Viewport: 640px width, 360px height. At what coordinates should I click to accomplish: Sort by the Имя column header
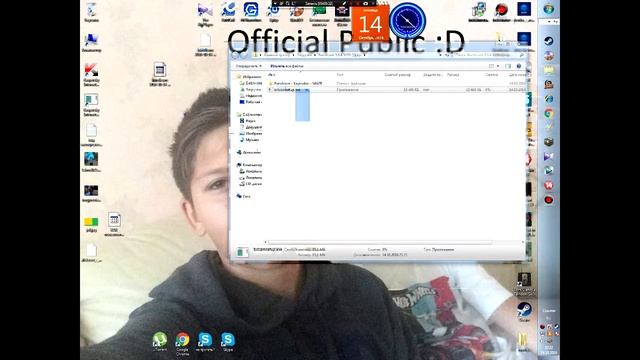[271, 75]
